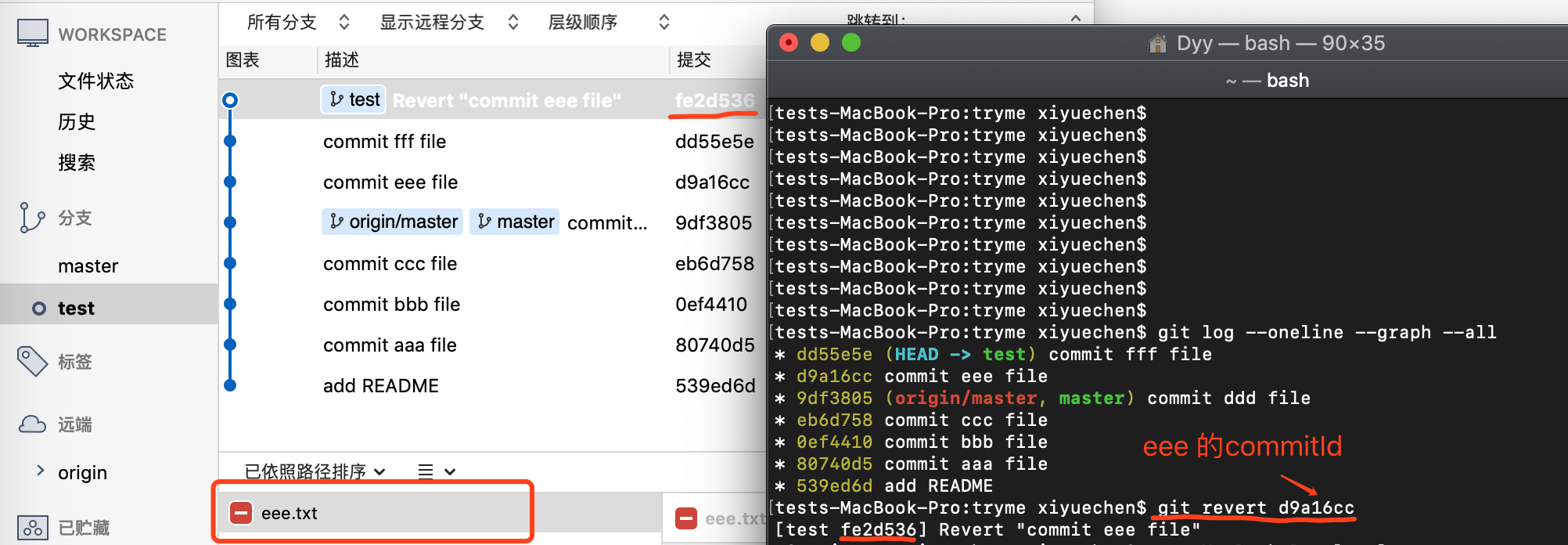Click the home icon in the terminal title bar
This screenshot has height=545, width=1568.
pos(1158,43)
